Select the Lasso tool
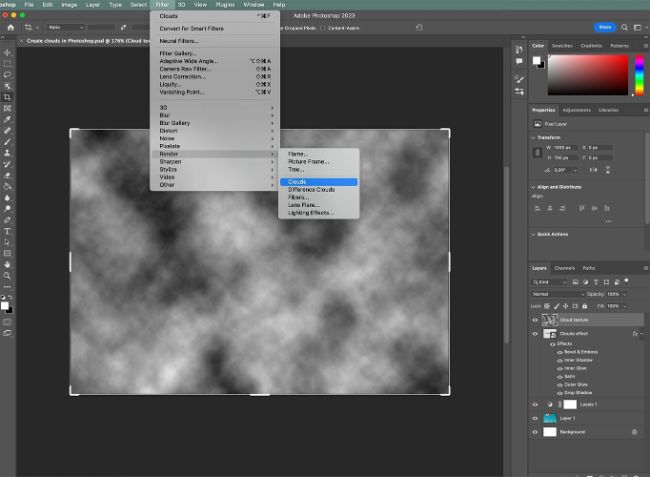650x477 pixels. click(8, 74)
